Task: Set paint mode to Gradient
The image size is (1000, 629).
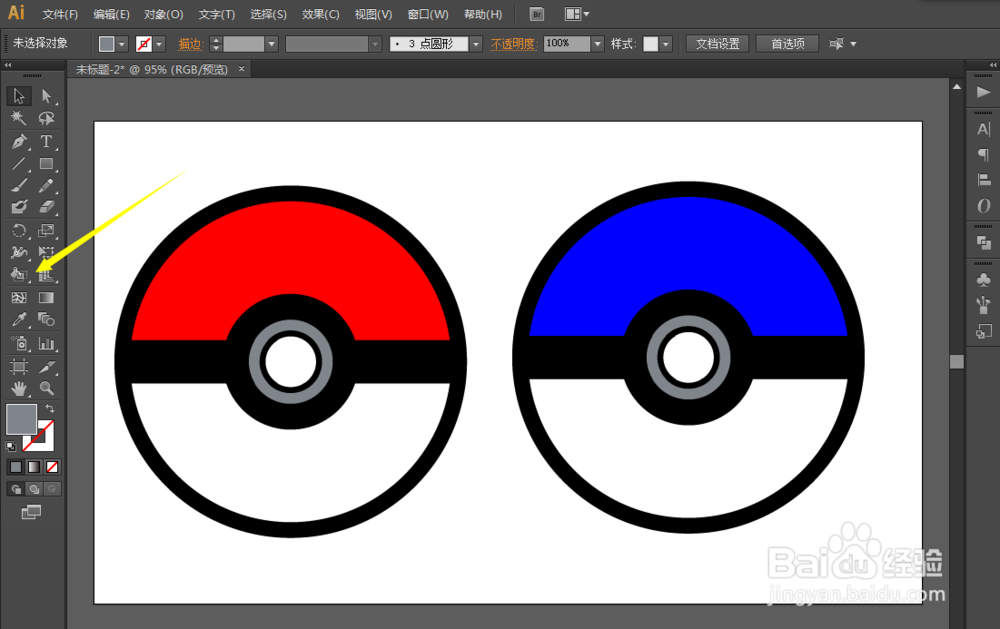Action: [34, 467]
